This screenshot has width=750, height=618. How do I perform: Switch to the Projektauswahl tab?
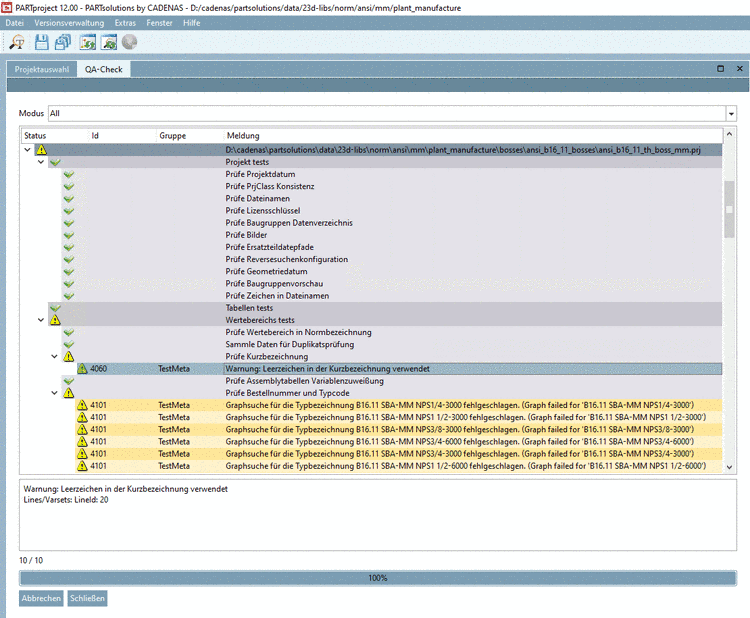pyautogui.click(x=41, y=70)
